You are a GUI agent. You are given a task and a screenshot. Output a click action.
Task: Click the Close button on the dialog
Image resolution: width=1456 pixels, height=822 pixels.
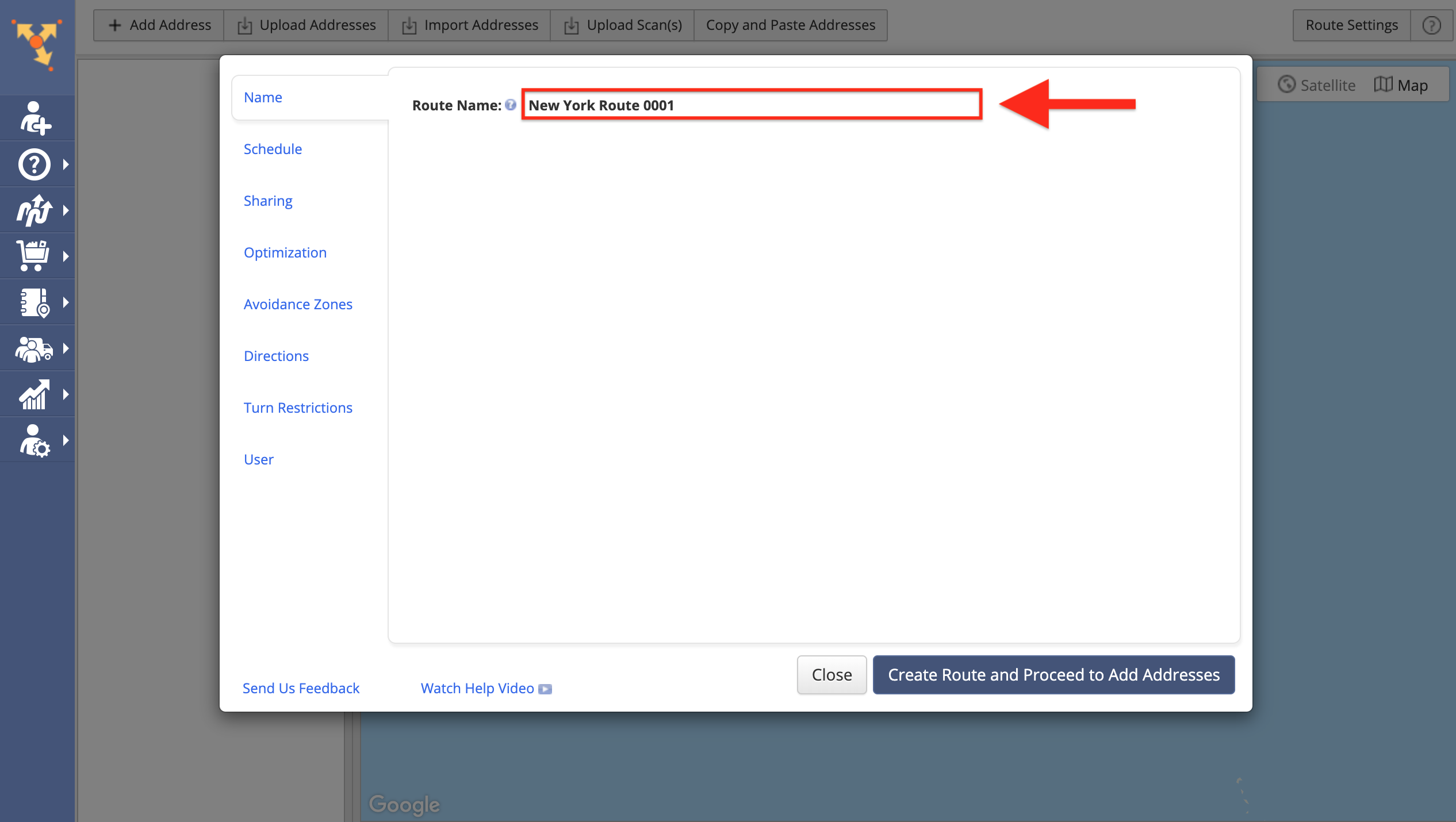(830, 674)
